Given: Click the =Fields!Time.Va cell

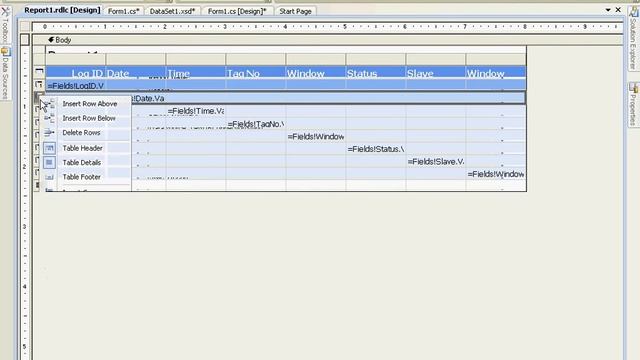Looking at the screenshot, I should point(196,111).
